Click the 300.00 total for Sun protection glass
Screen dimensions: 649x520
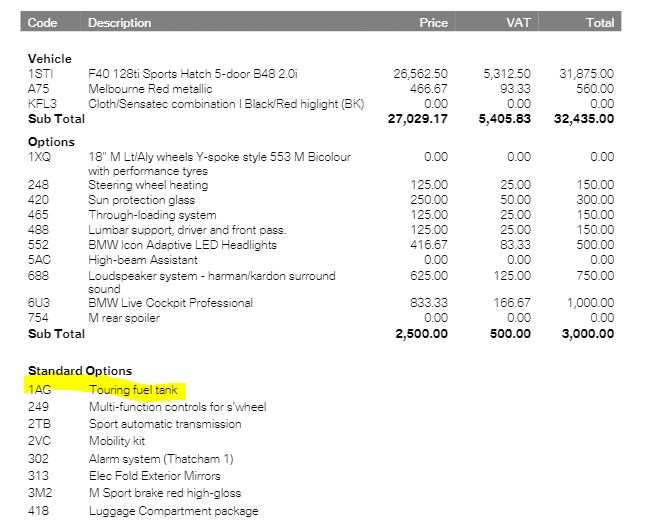tap(595, 200)
